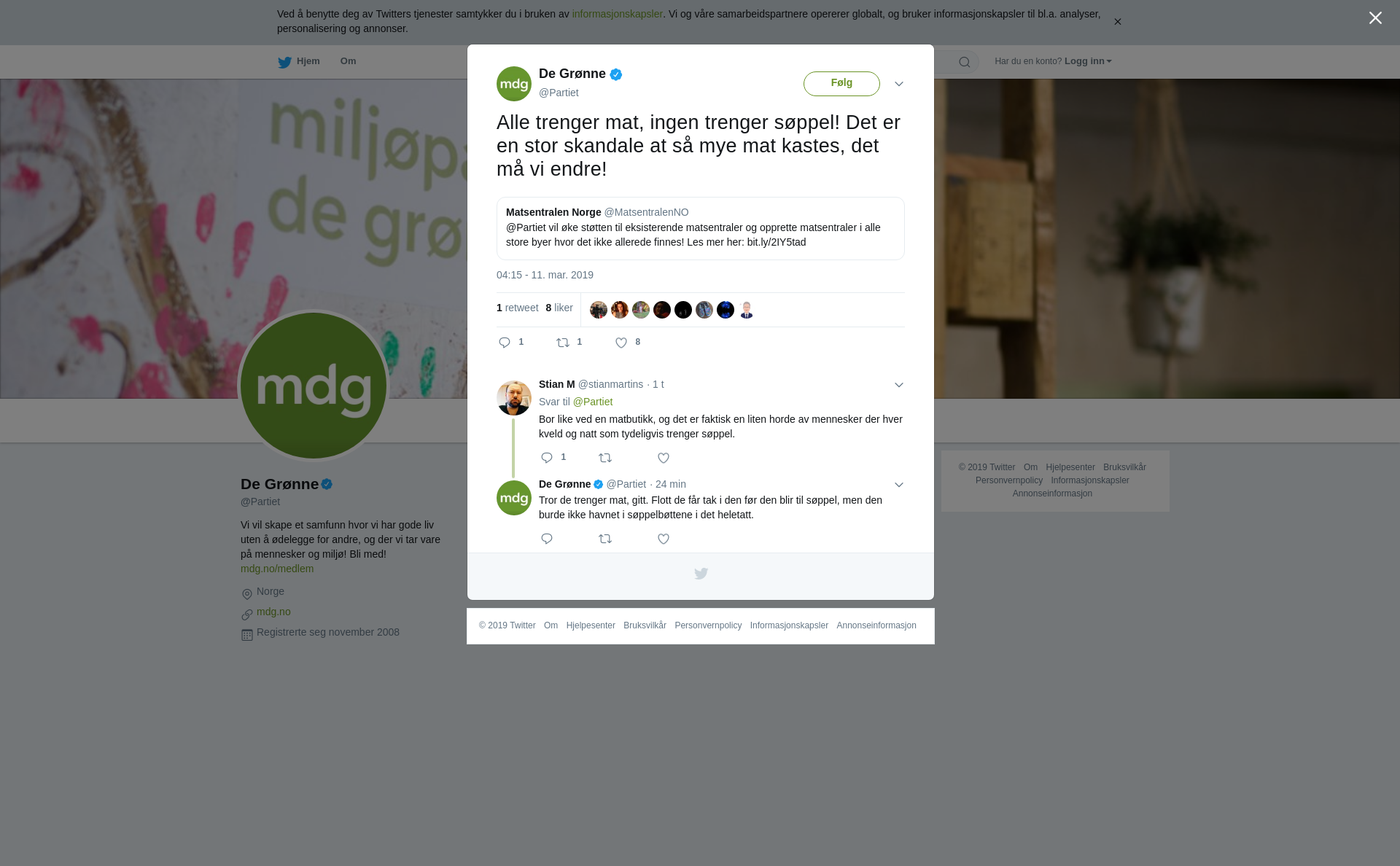Open the Om menu item
Screen dimensions: 1400x866
tap(349, 61)
